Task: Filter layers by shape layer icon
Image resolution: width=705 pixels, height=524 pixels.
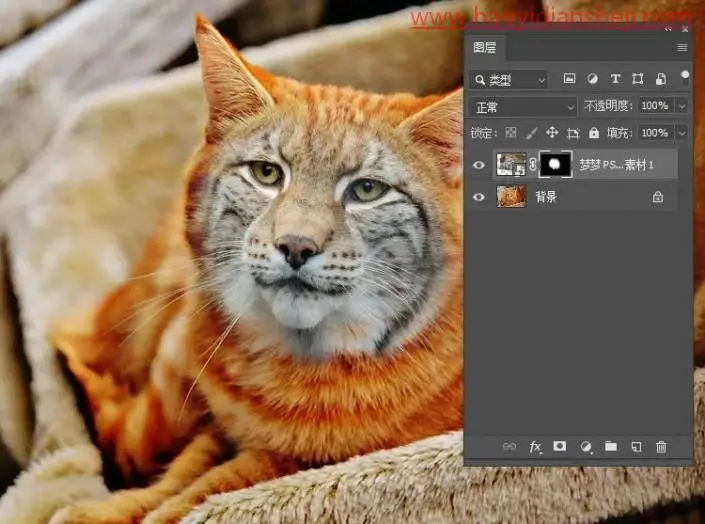Action: pos(638,79)
